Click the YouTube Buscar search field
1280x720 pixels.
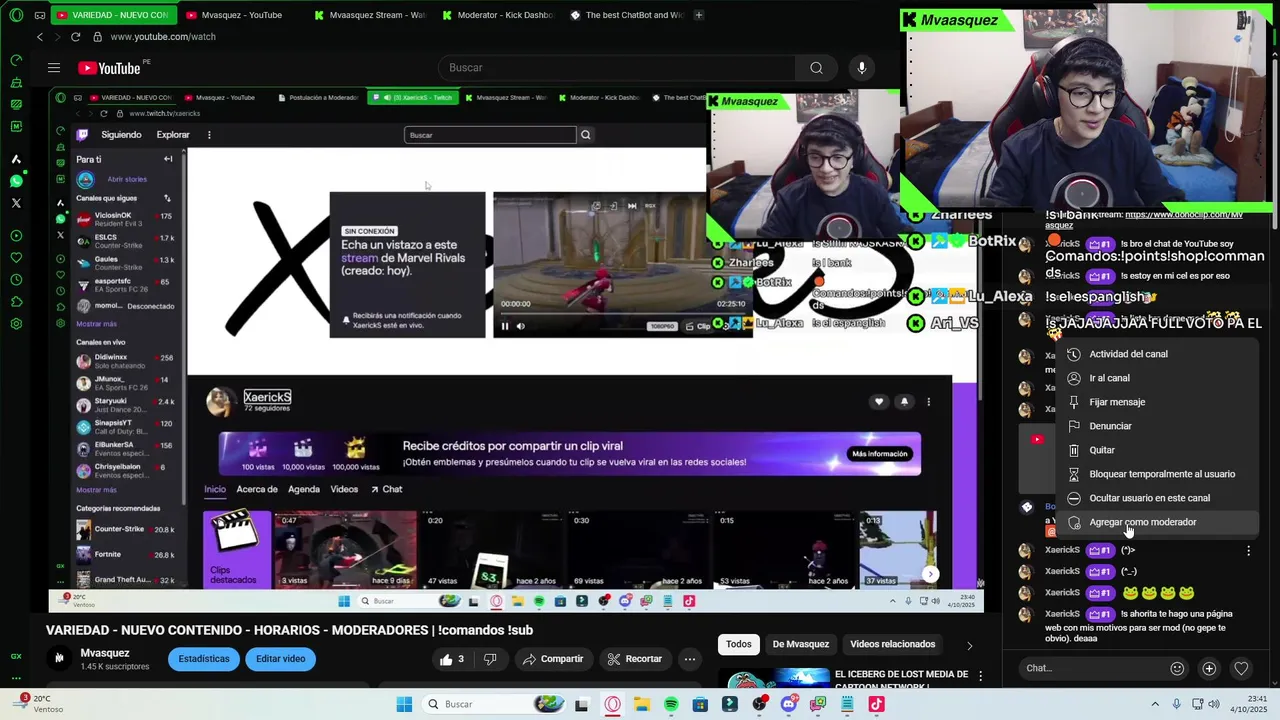[x=617, y=68]
